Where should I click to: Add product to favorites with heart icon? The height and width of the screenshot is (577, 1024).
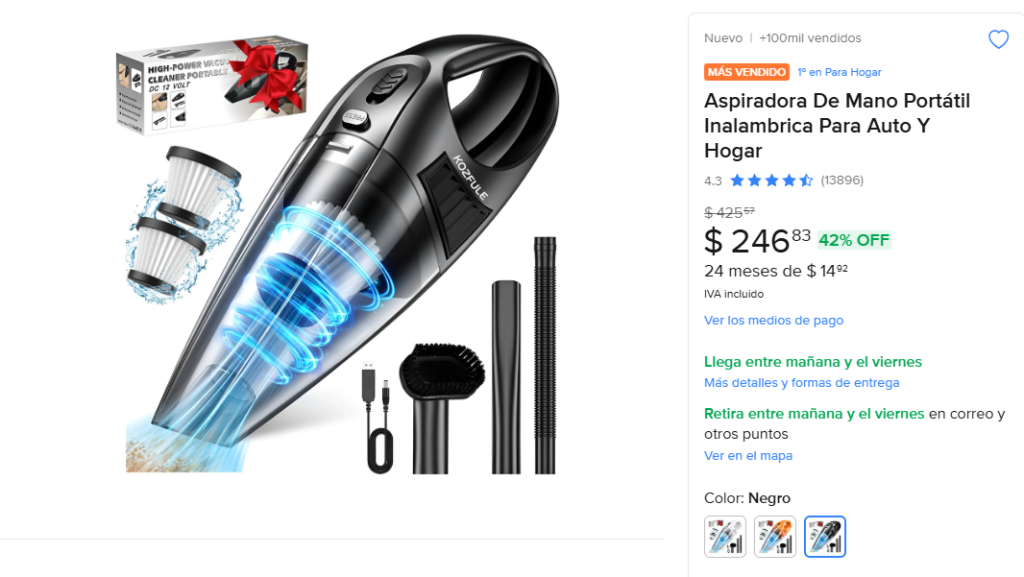coord(998,40)
